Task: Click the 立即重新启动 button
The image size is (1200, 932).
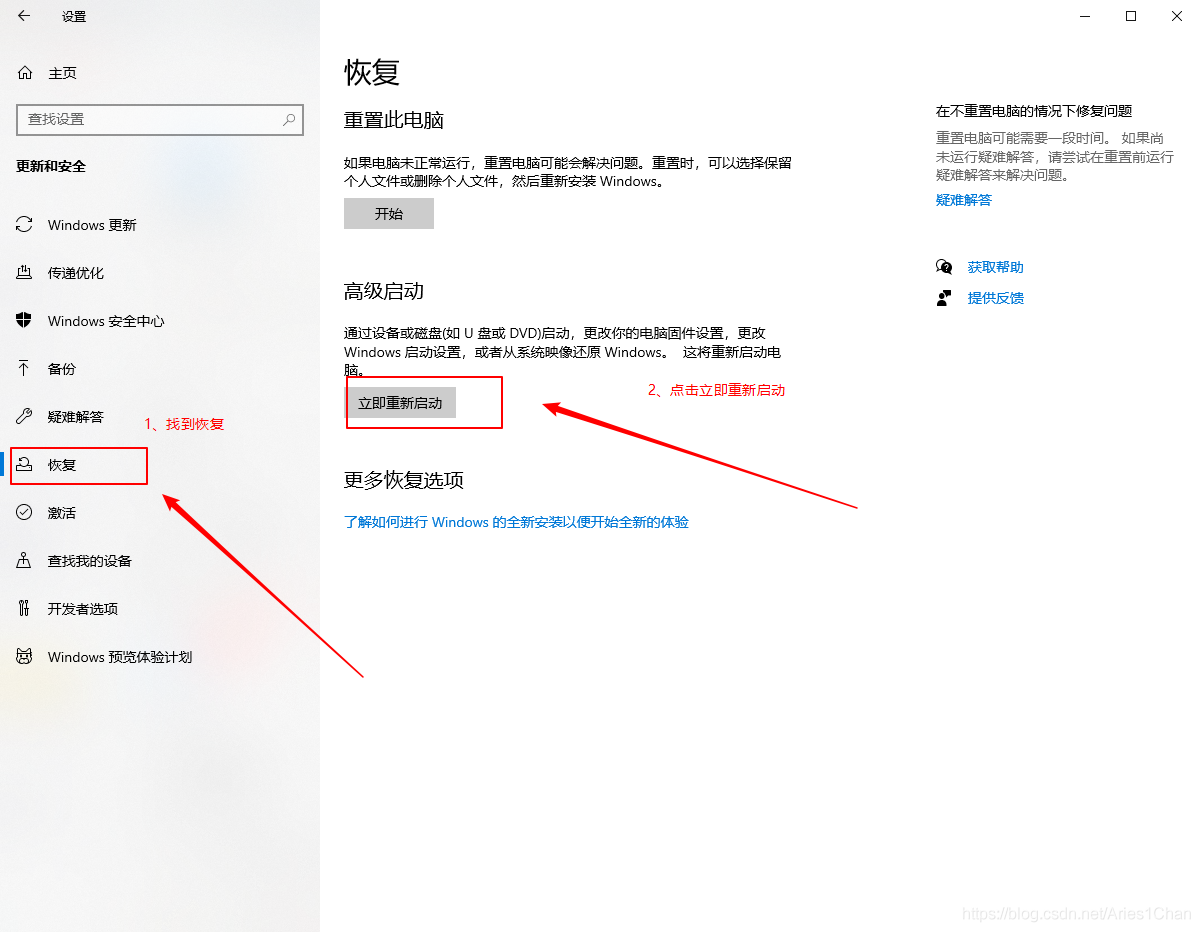Action: pos(400,403)
